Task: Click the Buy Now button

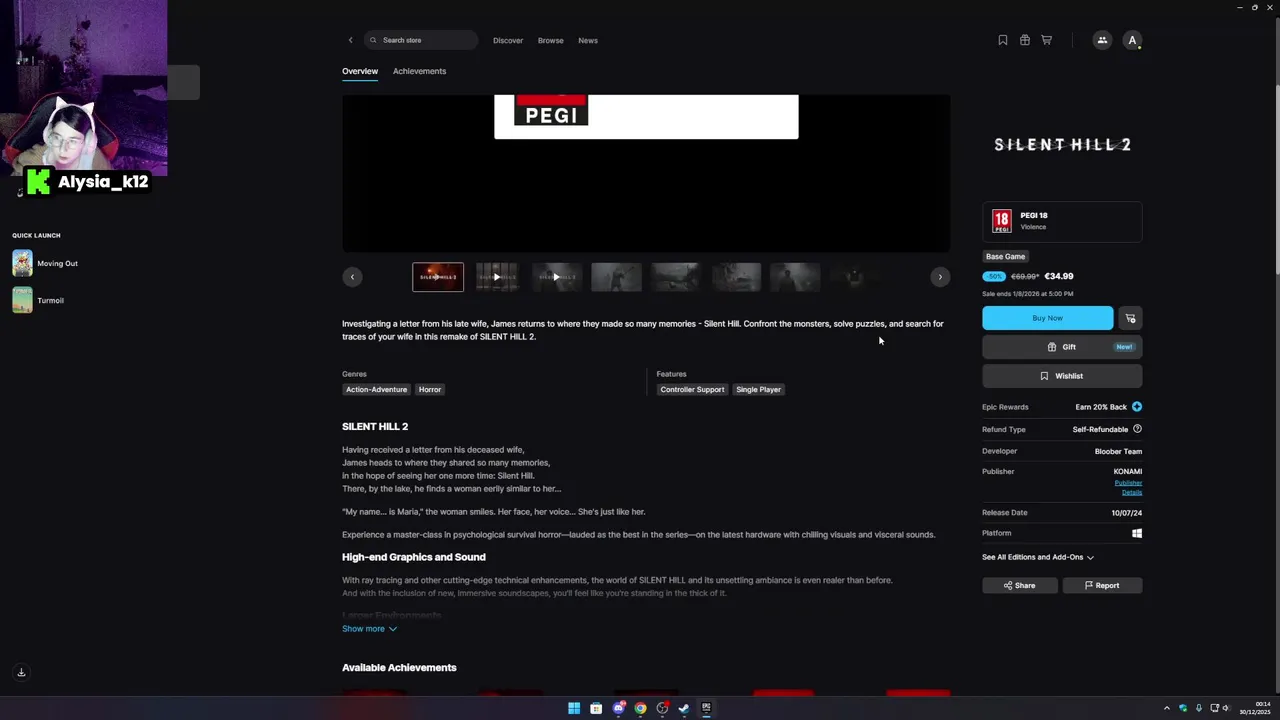Action: tap(1047, 318)
